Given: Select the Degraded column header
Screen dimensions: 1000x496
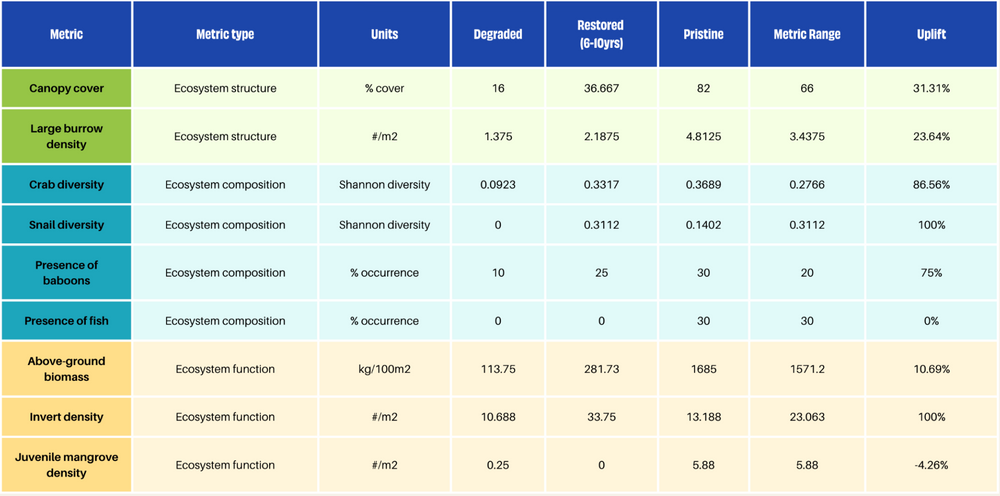Looking at the screenshot, I should 498,34.
